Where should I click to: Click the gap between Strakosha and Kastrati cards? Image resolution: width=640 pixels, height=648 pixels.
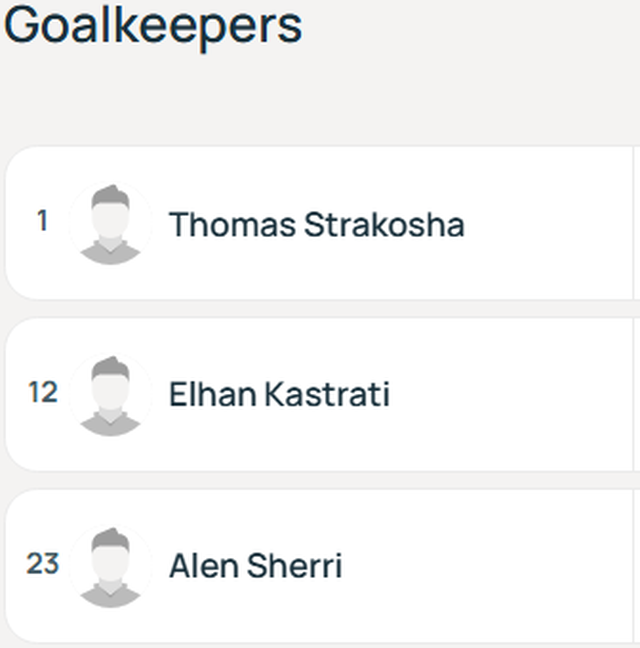tap(320, 309)
